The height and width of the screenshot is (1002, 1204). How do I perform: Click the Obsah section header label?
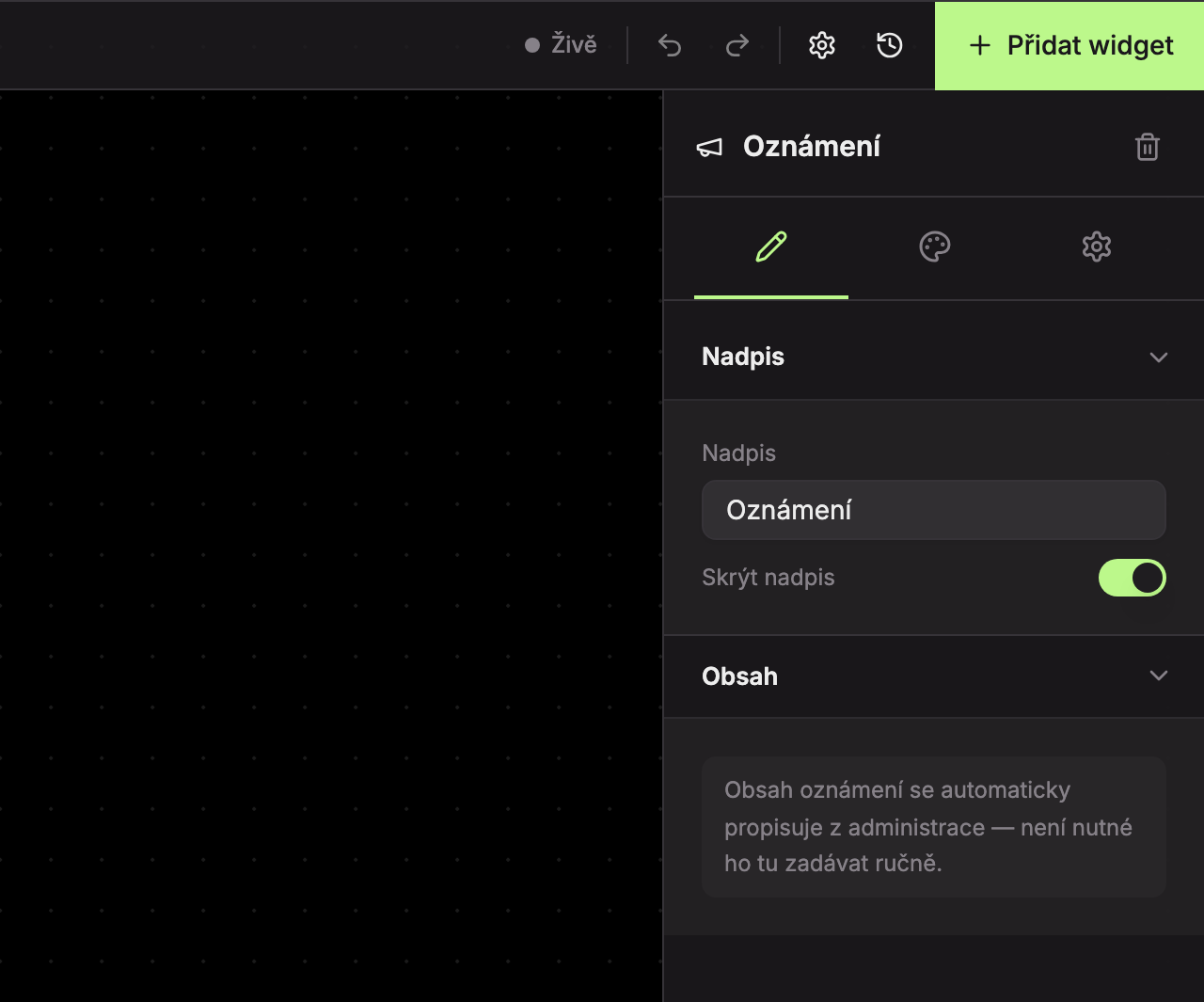(x=739, y=676)
